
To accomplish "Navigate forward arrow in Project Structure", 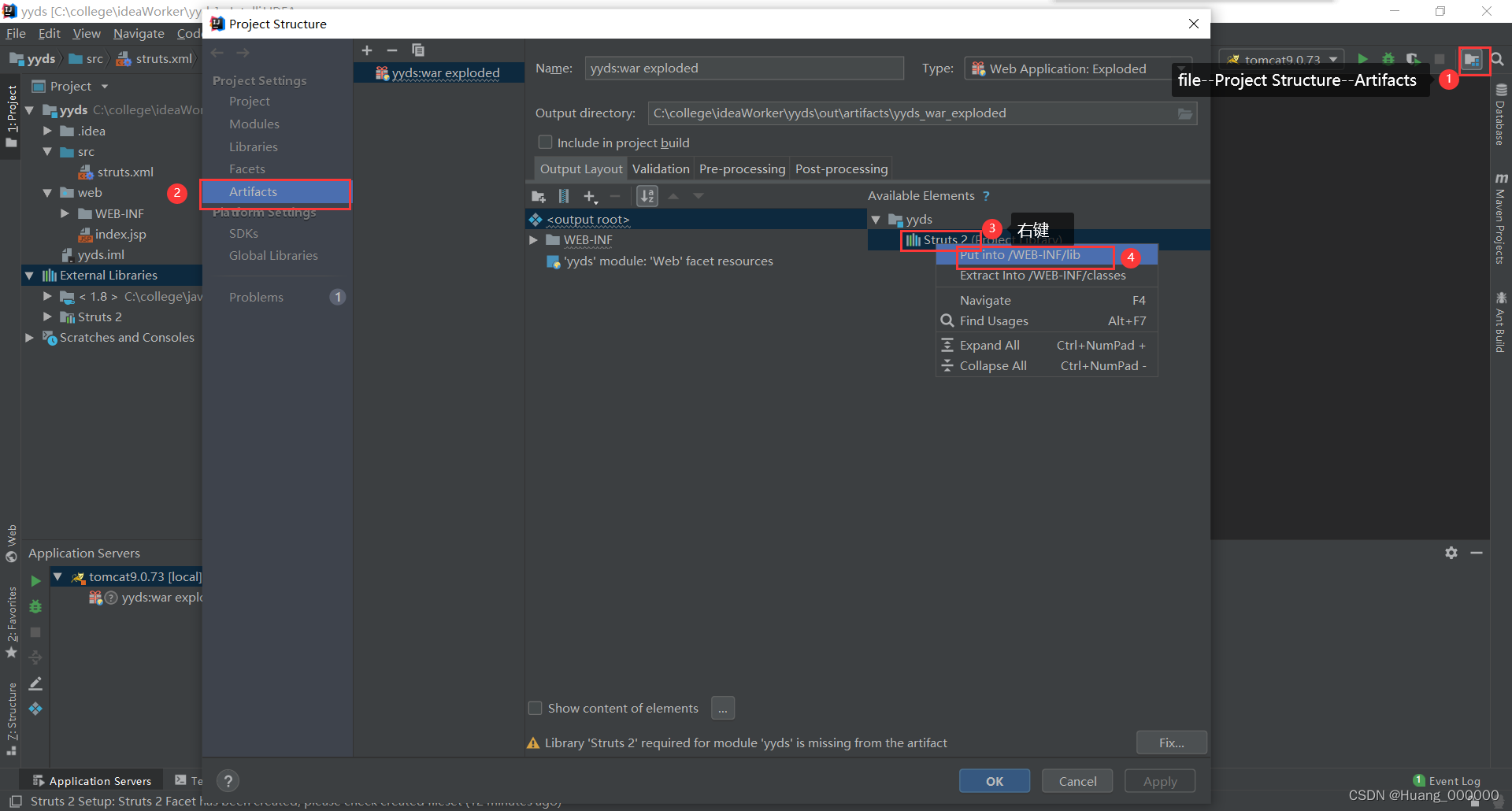I will [243, 53].
